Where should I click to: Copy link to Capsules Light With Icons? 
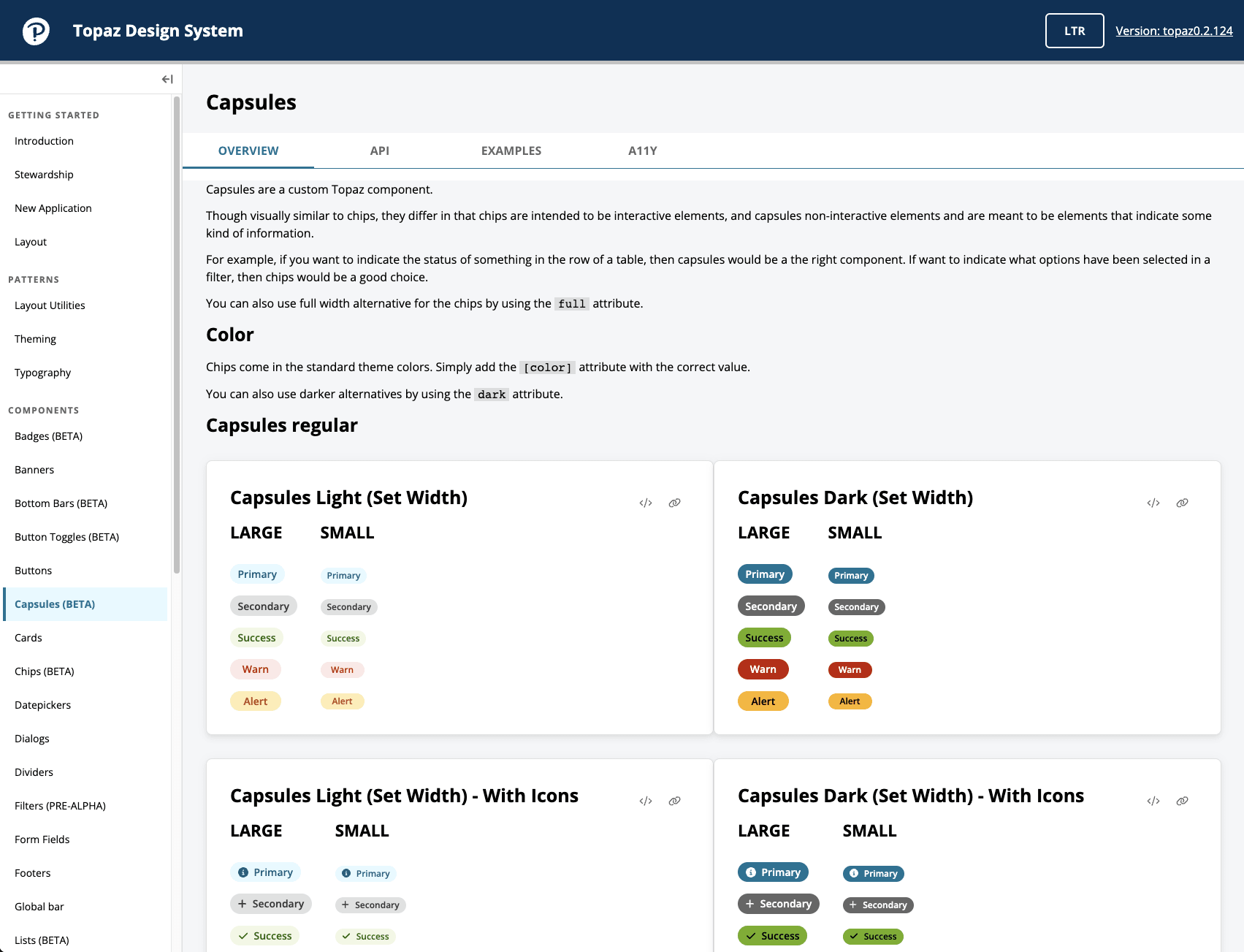coord(674,801)
